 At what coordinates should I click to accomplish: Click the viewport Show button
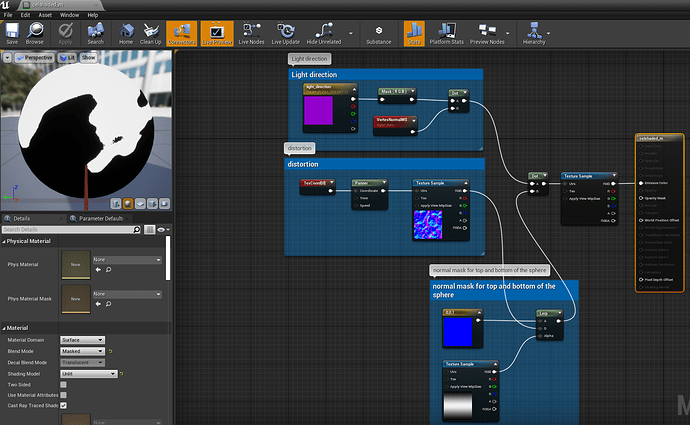88,58
